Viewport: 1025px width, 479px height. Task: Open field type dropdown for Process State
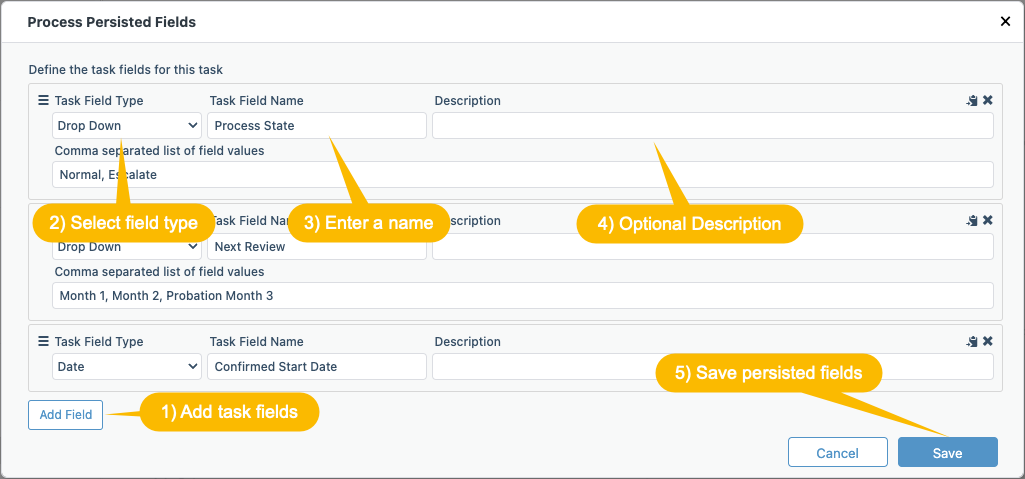(x=127, y=125)
